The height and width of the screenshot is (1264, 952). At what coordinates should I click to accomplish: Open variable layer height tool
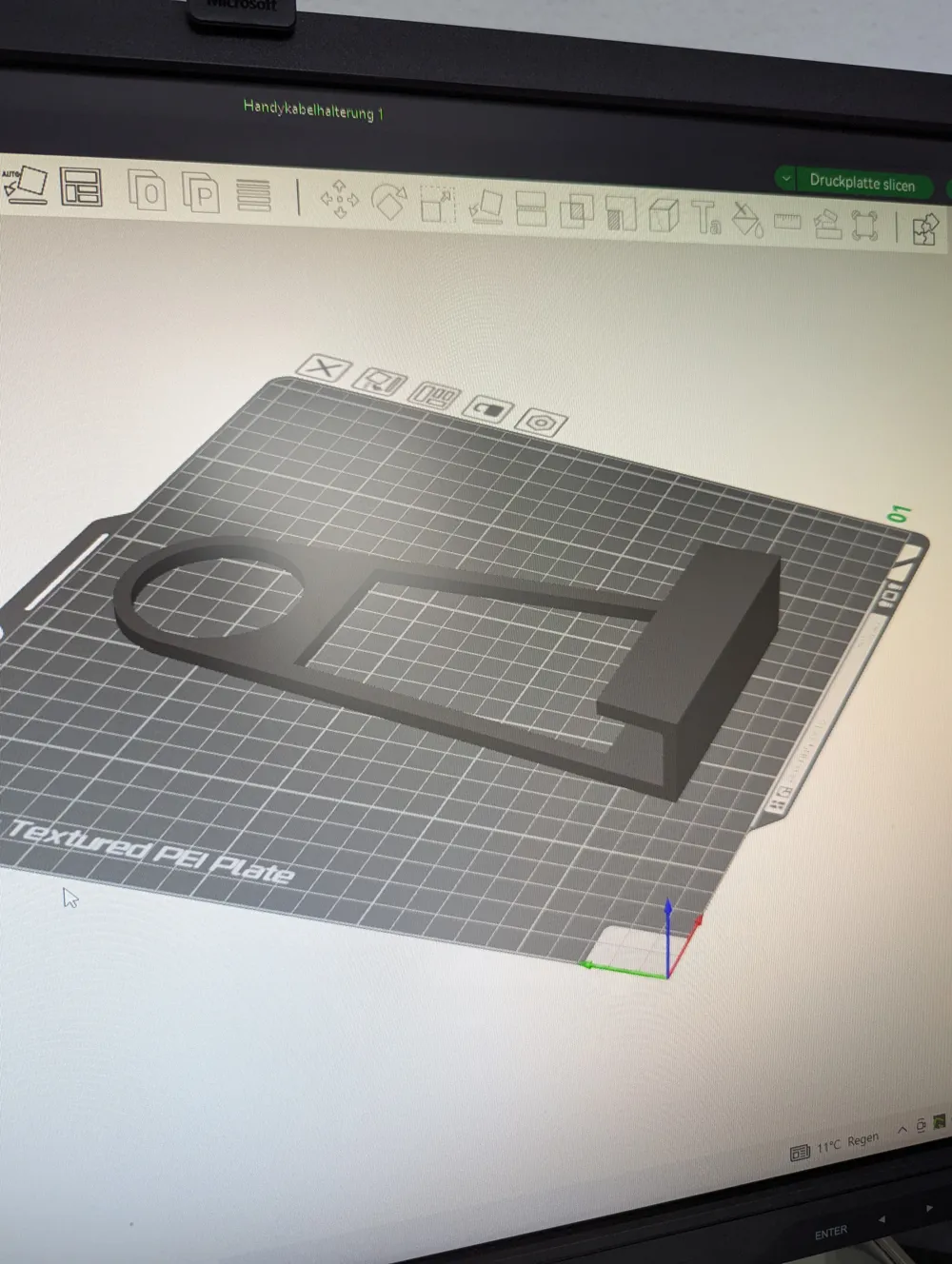(253, 195)
